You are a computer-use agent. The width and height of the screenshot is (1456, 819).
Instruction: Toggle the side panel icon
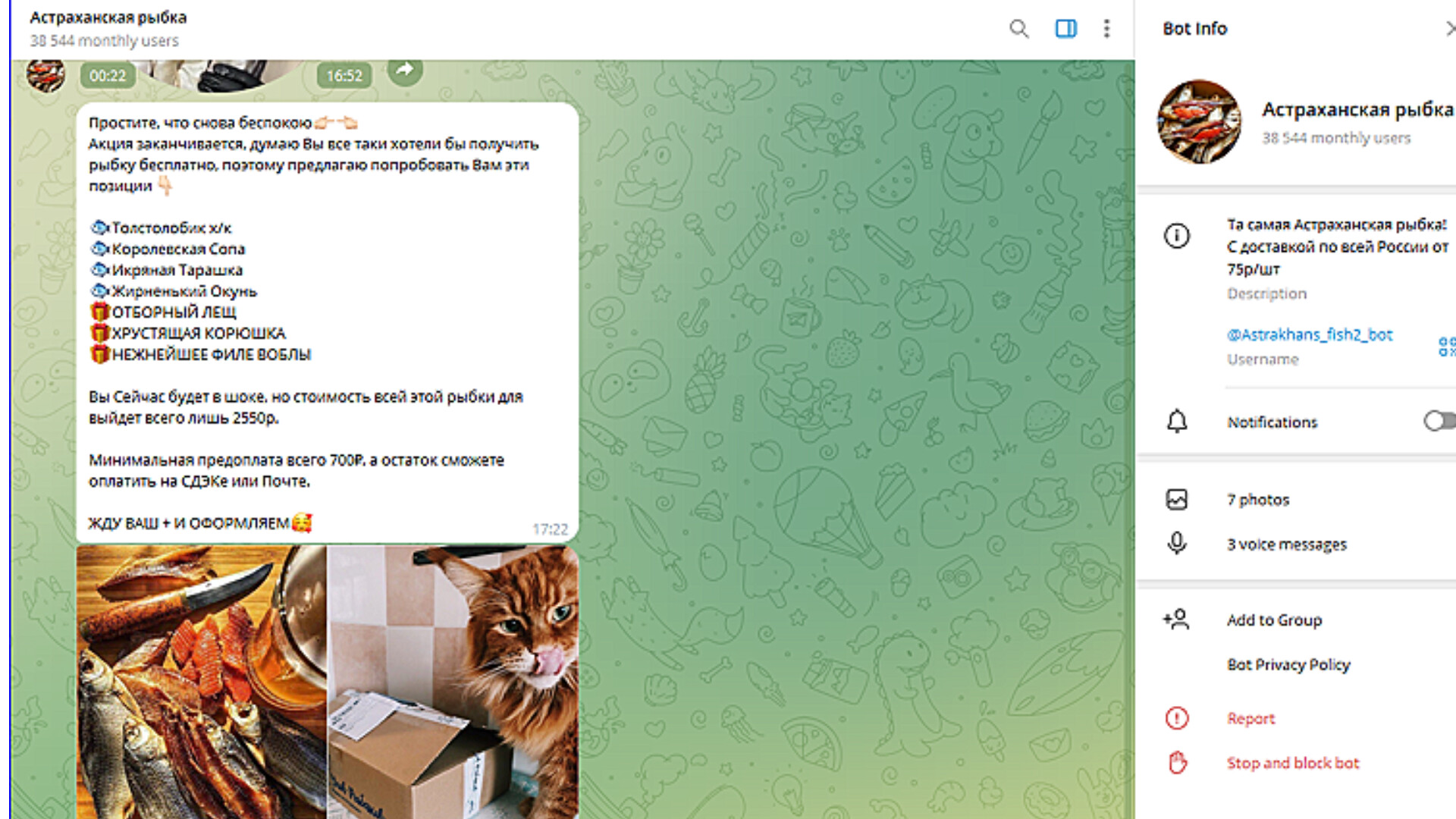[x=1065, y=29]
